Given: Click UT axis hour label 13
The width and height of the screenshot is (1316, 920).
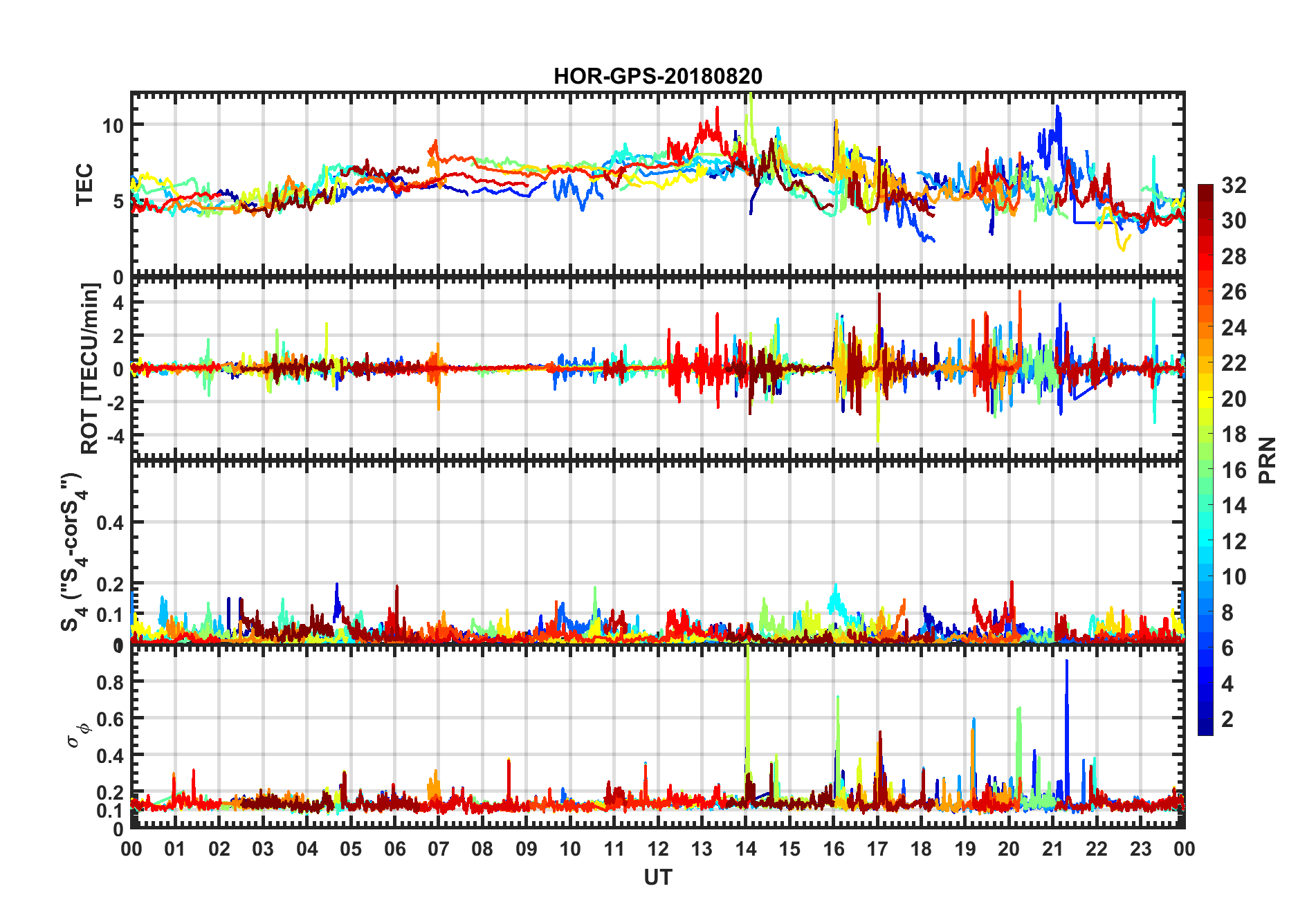Looking at the screenshot, I should click(702, 849).
